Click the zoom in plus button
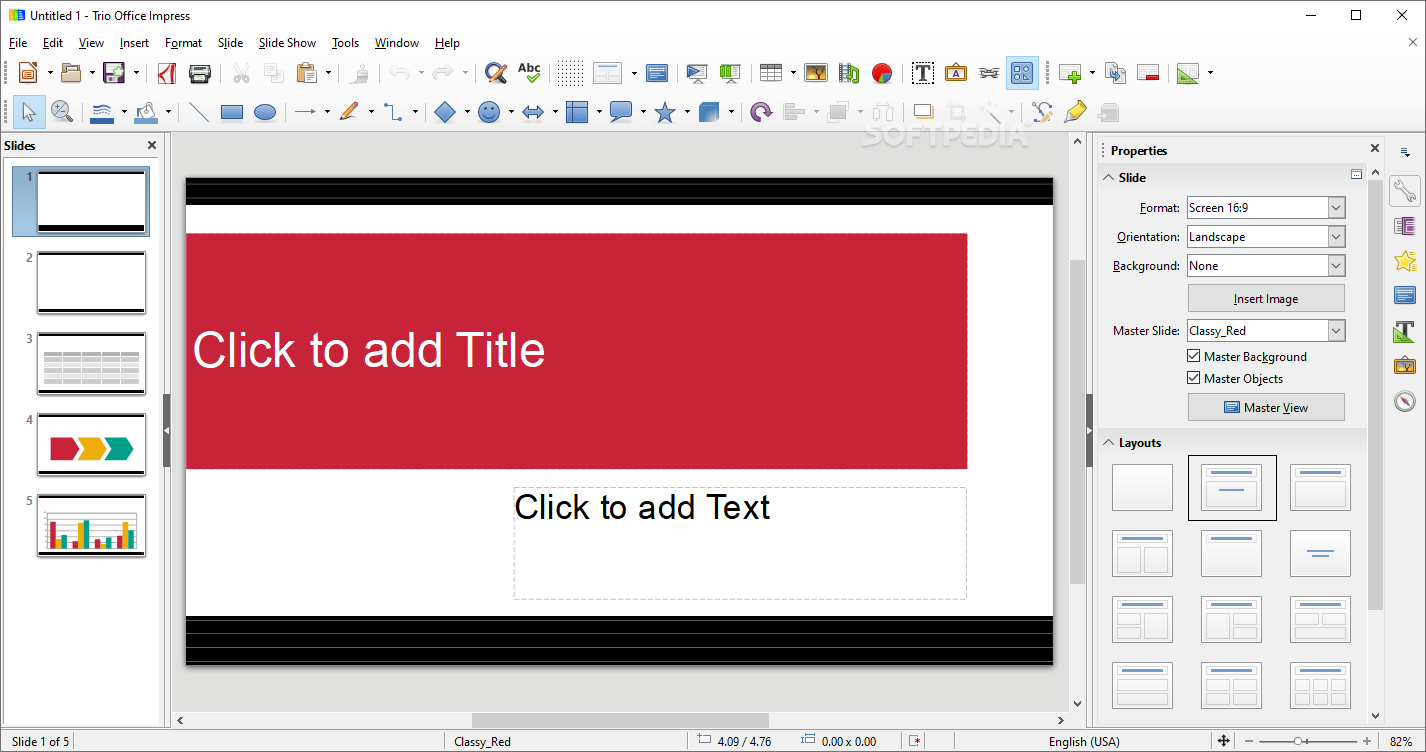Viewport: 1426px width, 752px height. coord(1366,741)
